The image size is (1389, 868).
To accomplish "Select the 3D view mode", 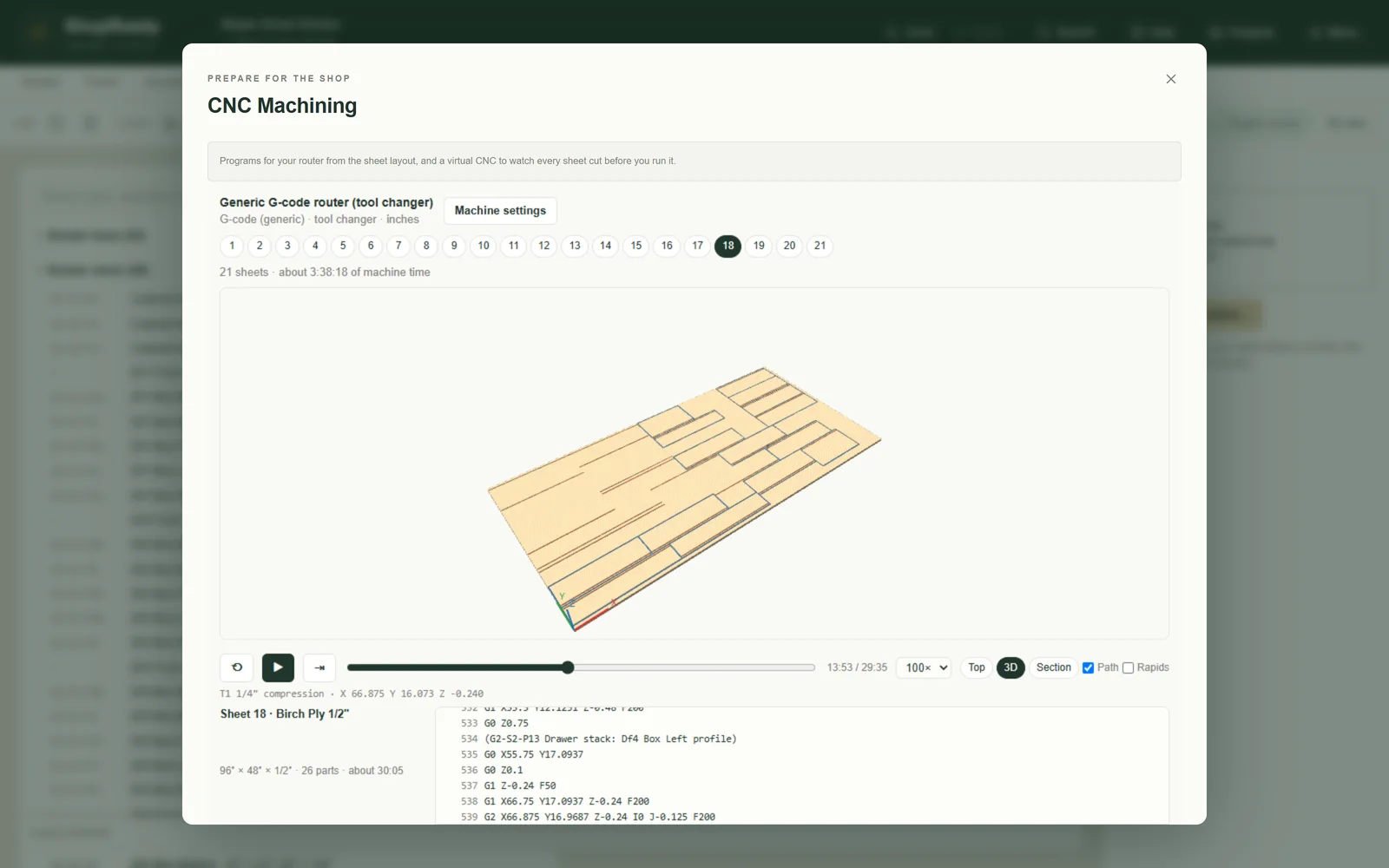I will click(x=1010, y=667).
